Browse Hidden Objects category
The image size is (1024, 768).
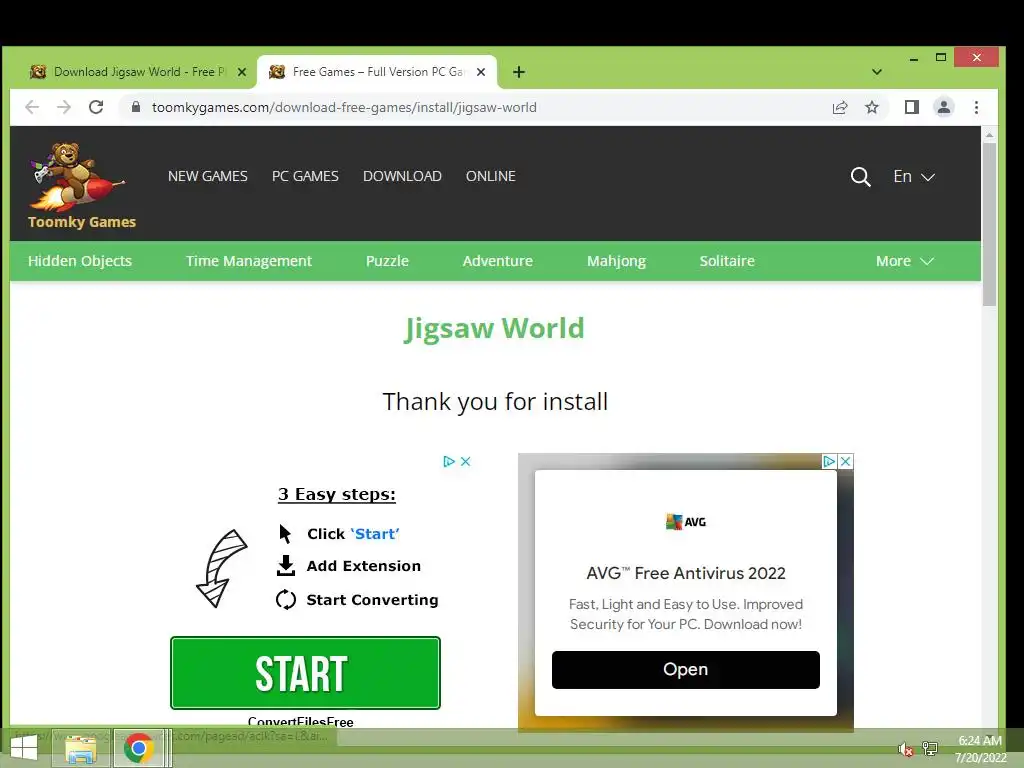[x=80, y=261]
